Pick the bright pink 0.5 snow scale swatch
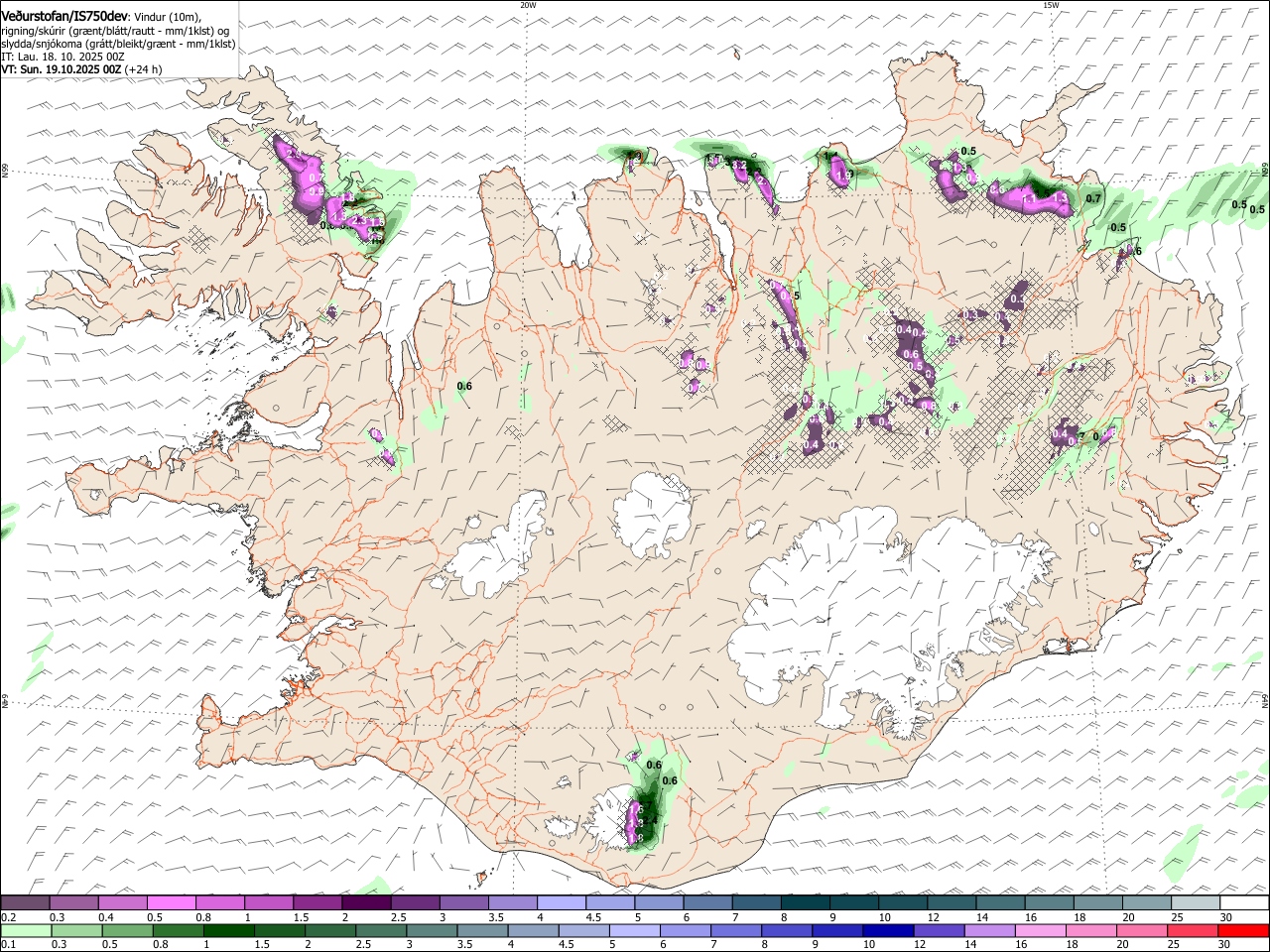The height and width of the screenshot is (952, 1270). click(x=171, y=903)
